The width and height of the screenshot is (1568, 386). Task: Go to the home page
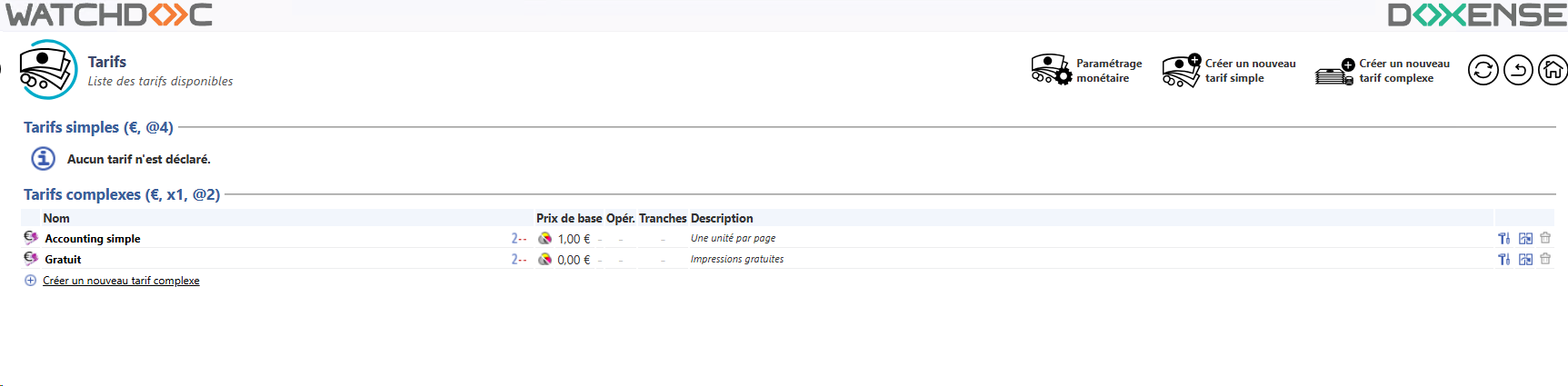(x=1553, y=70)
